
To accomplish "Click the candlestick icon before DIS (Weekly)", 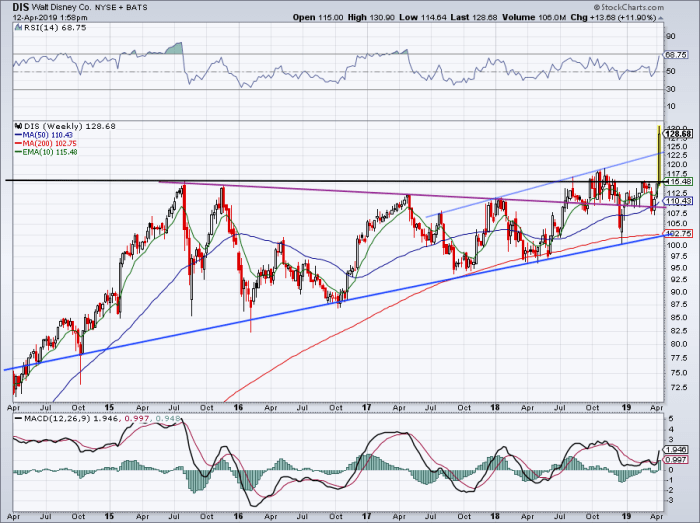I will click(x=18, y=126).
